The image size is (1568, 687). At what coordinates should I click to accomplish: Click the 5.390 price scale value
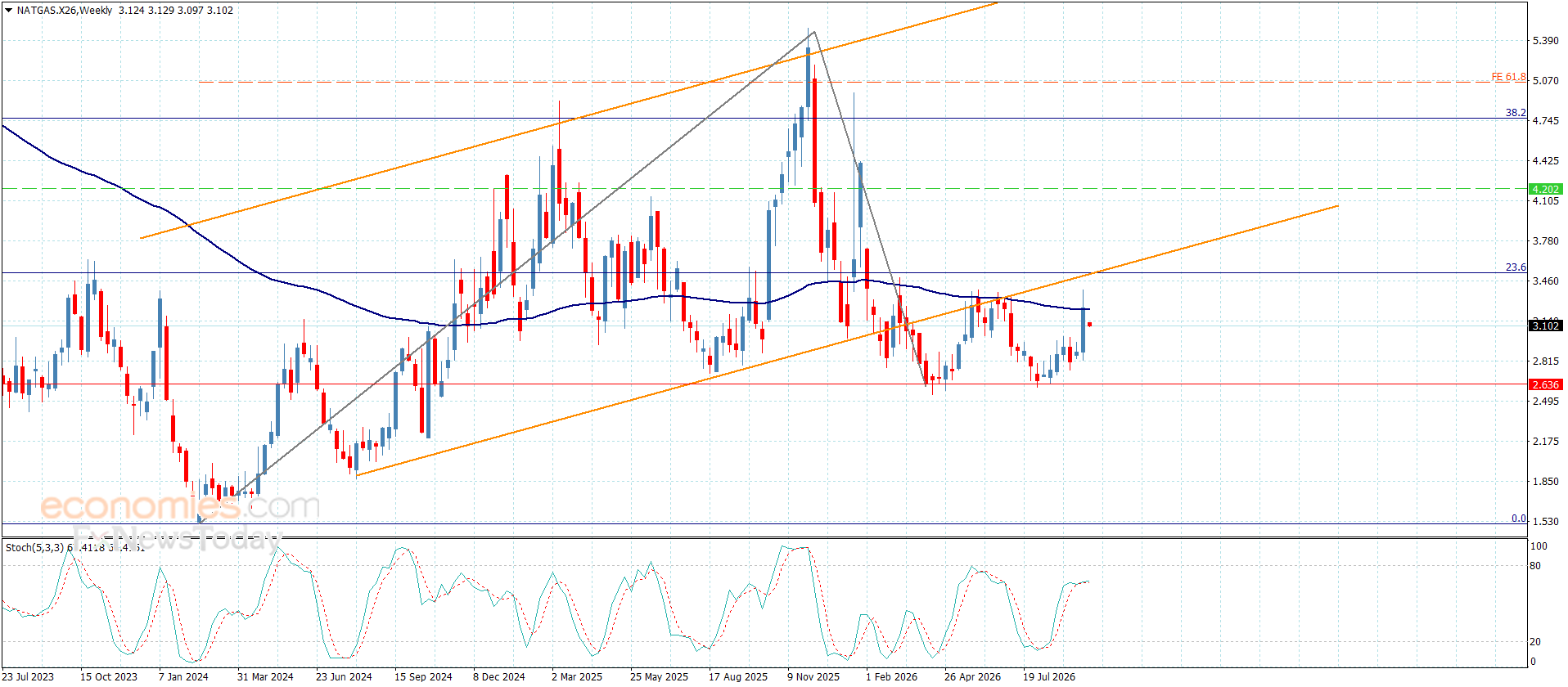[x=1545, y=41]
